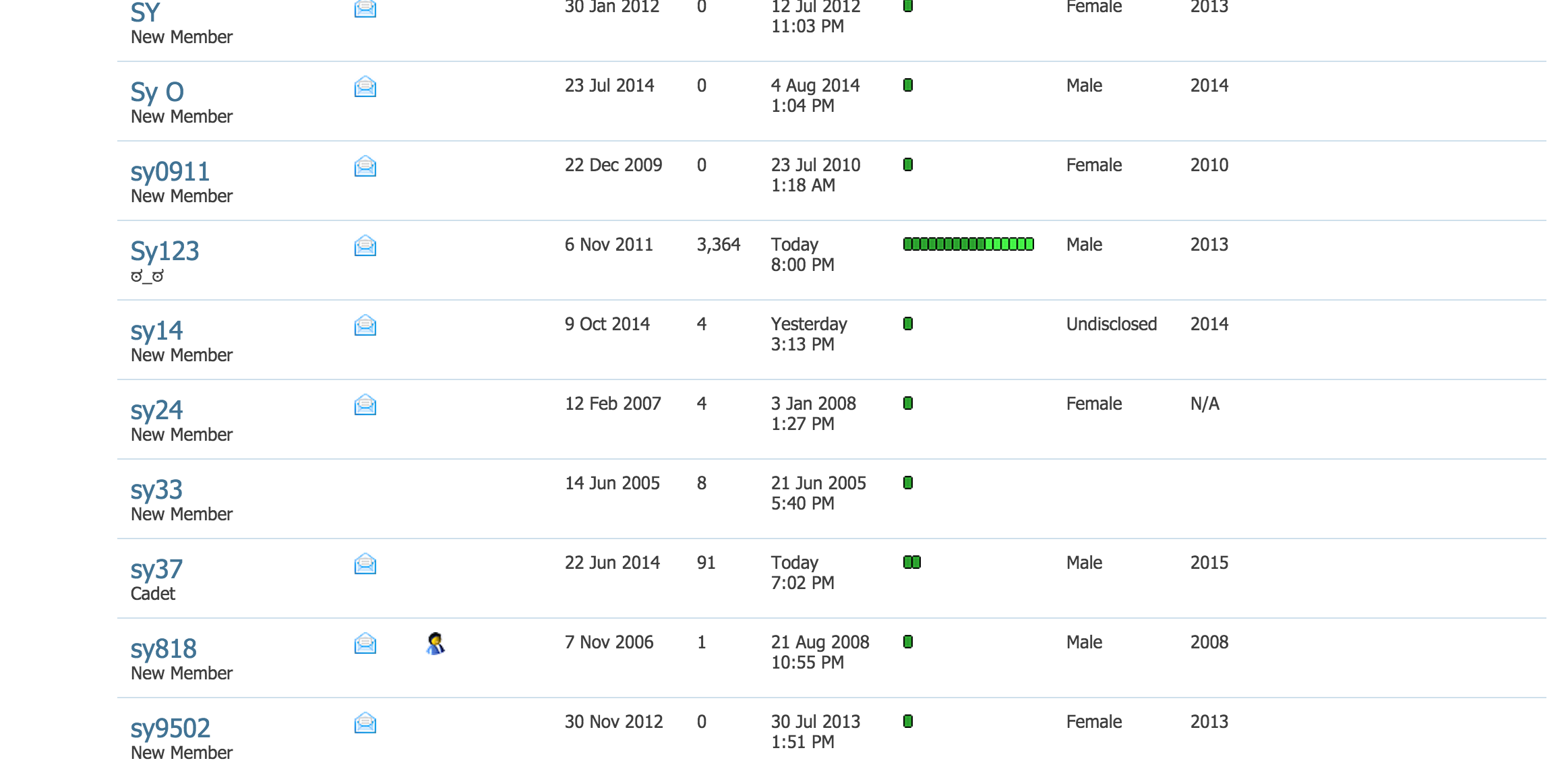Open the sy33 member profile

(x=156, y=489)
